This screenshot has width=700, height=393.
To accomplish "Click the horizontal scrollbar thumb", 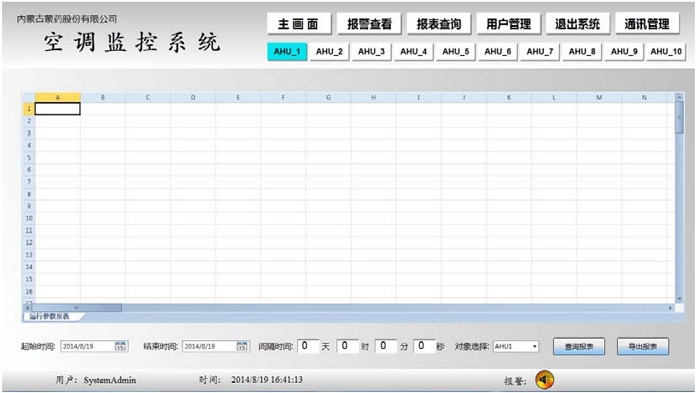I will 76,308.
